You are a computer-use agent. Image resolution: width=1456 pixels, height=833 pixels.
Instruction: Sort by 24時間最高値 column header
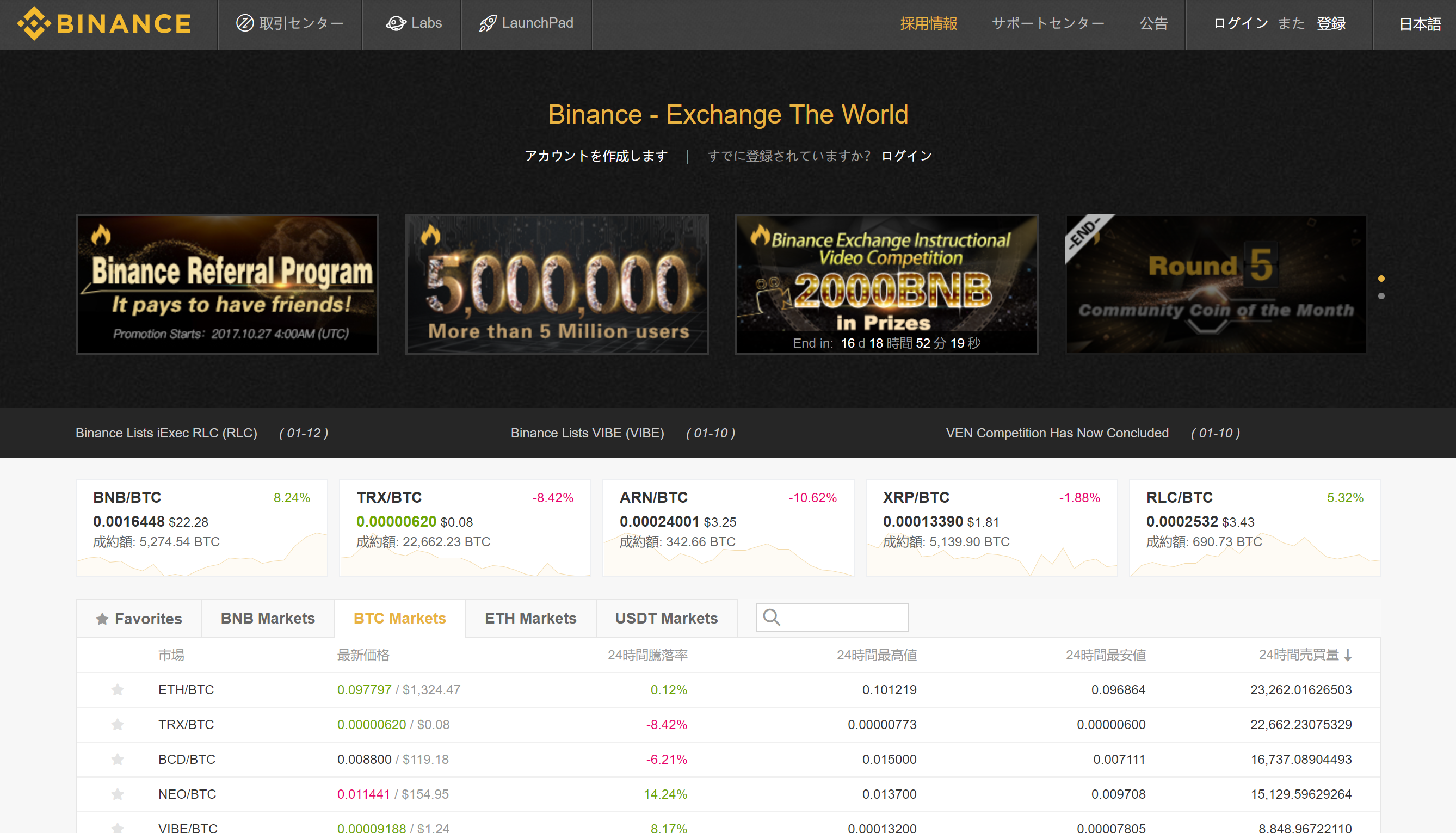(x=877, y=656)
